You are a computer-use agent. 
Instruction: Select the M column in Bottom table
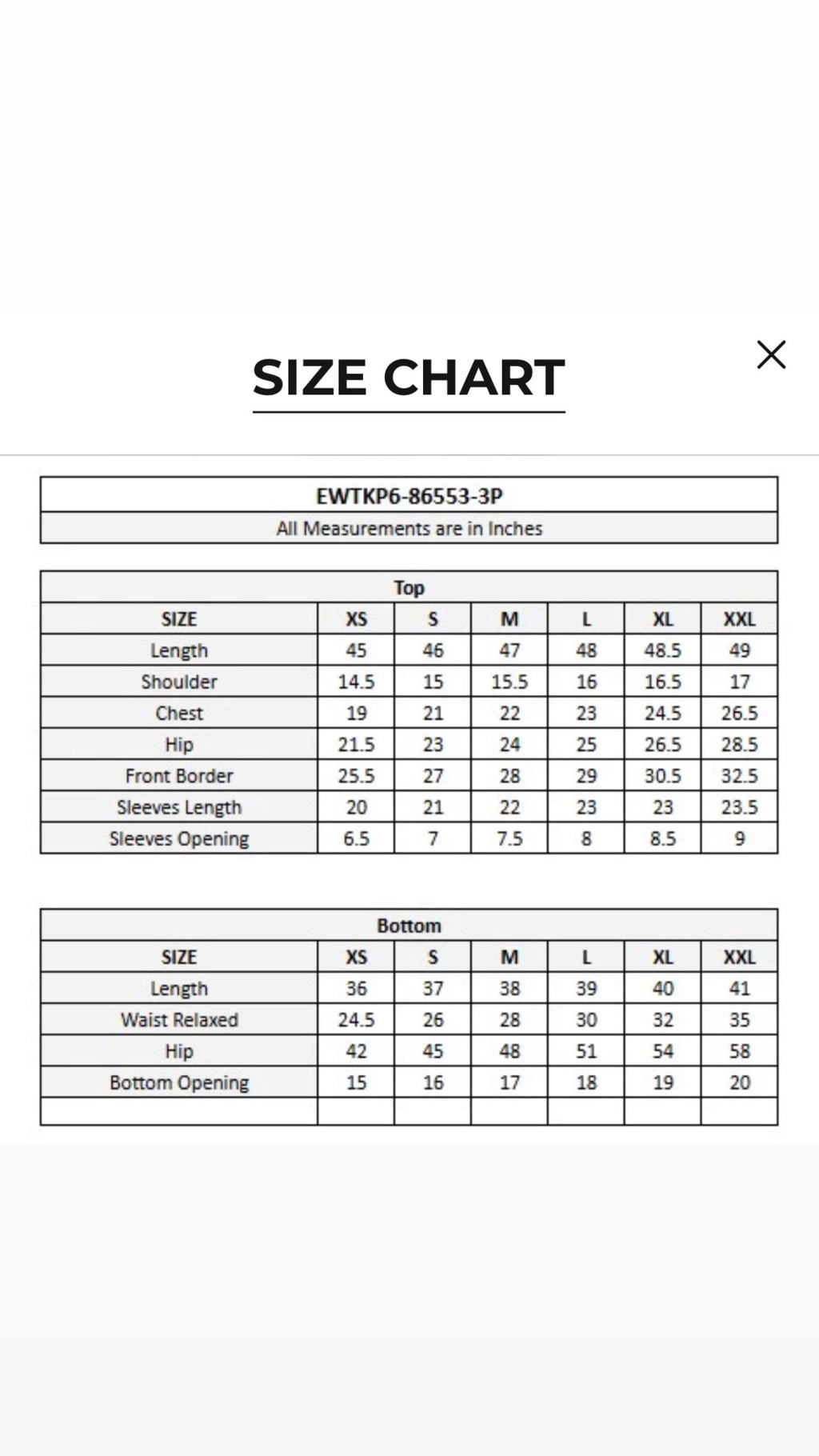(x=509, y=958)
